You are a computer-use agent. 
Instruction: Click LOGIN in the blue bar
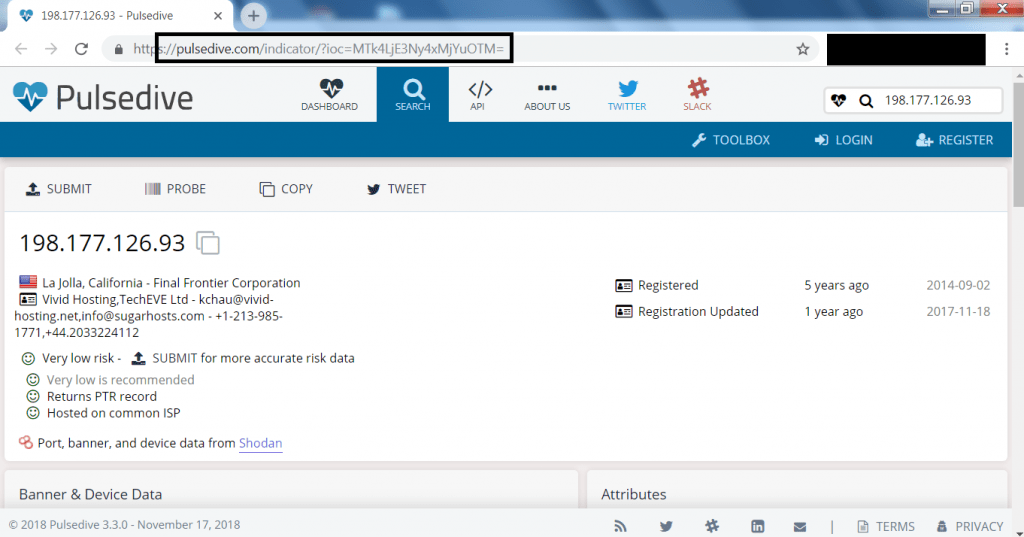point(843,140)
